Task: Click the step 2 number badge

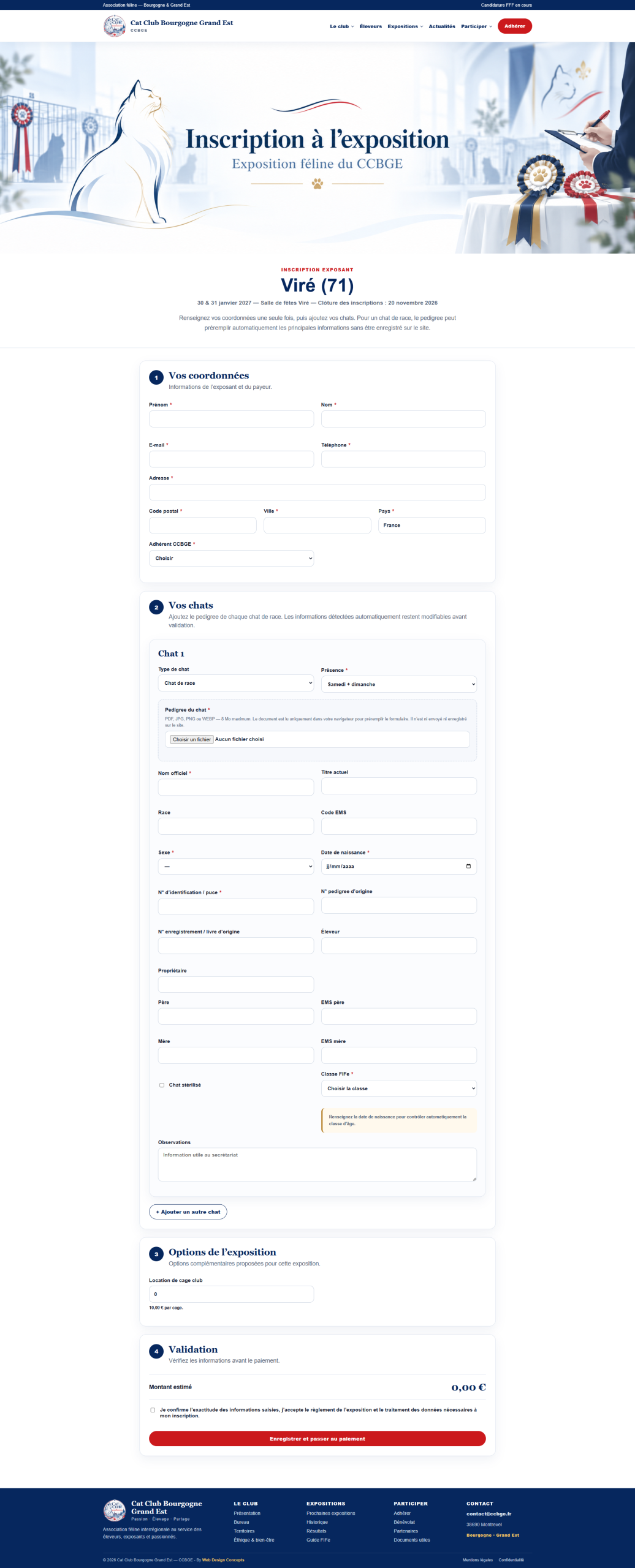Action: coord(156,607)
